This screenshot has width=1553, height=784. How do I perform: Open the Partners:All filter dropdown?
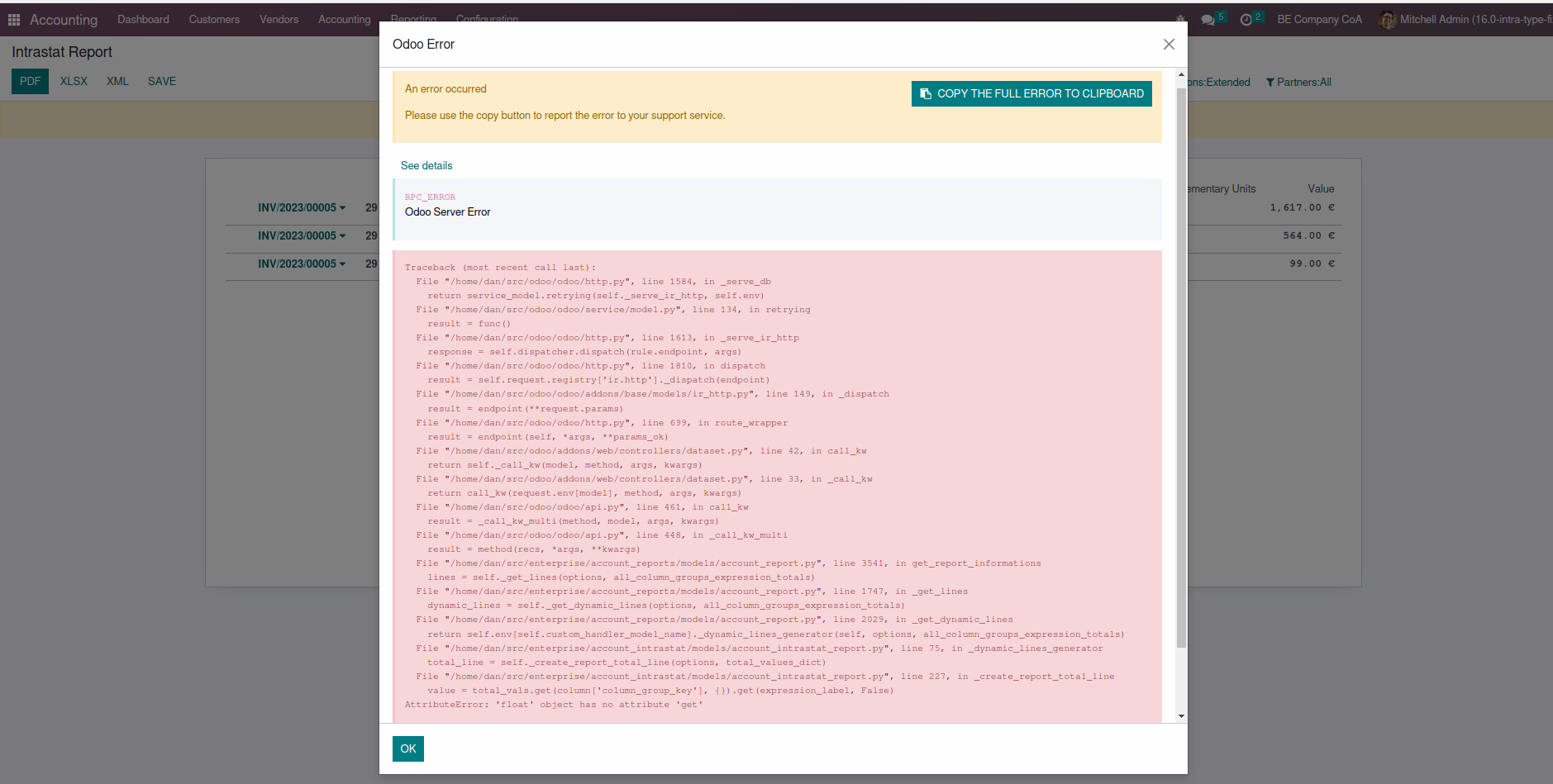(x=1298, y=83)
